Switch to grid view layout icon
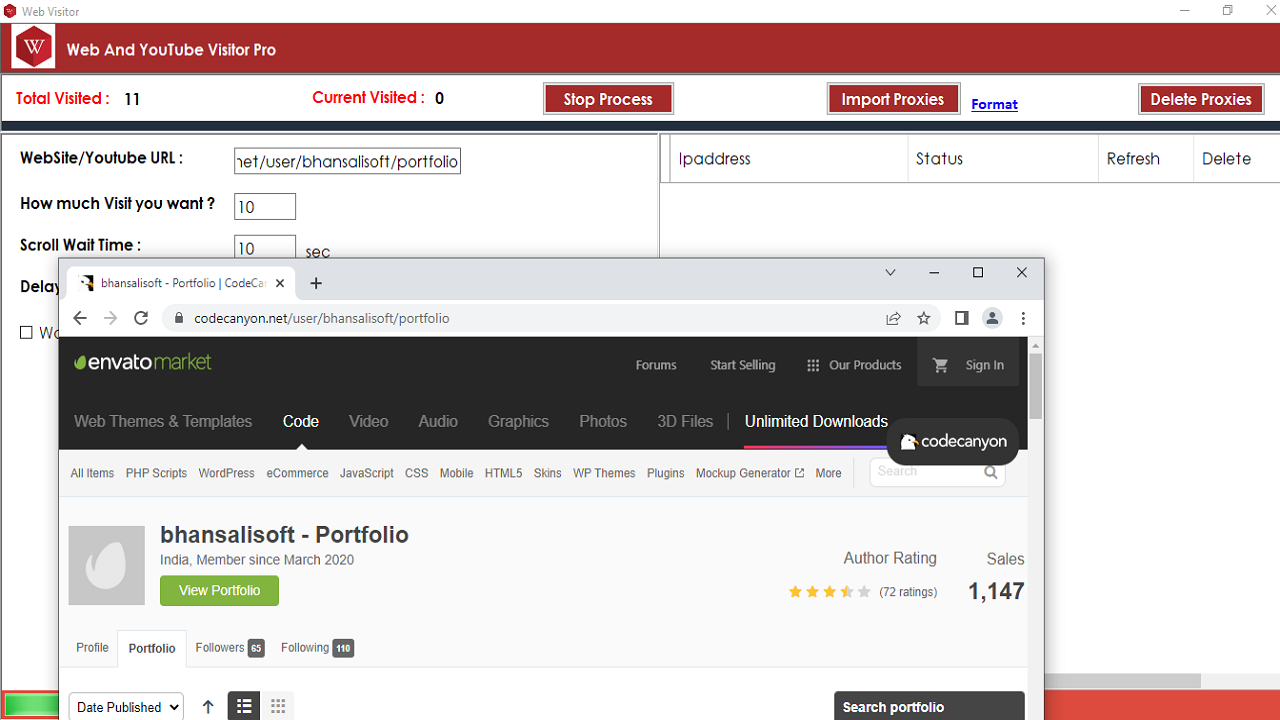 pyautogui.click(x=278, y=706)
